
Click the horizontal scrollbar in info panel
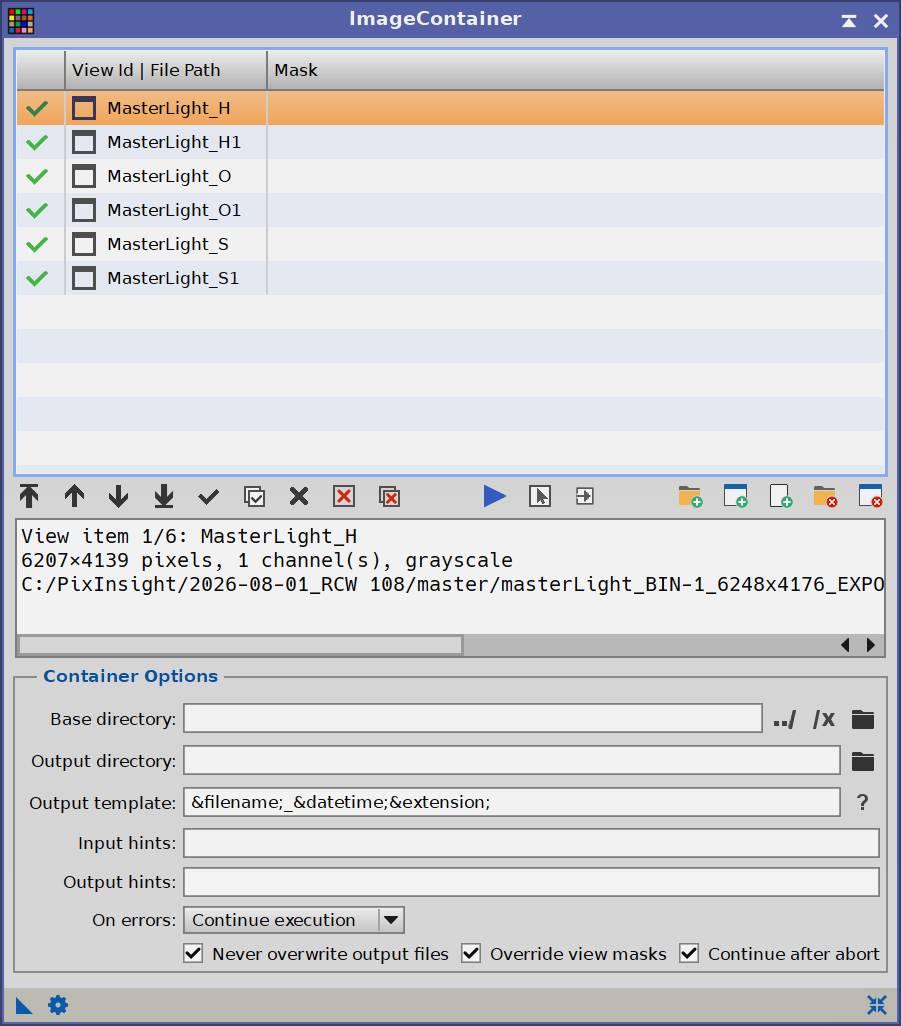pyautogui.click(x=241, y=645)
